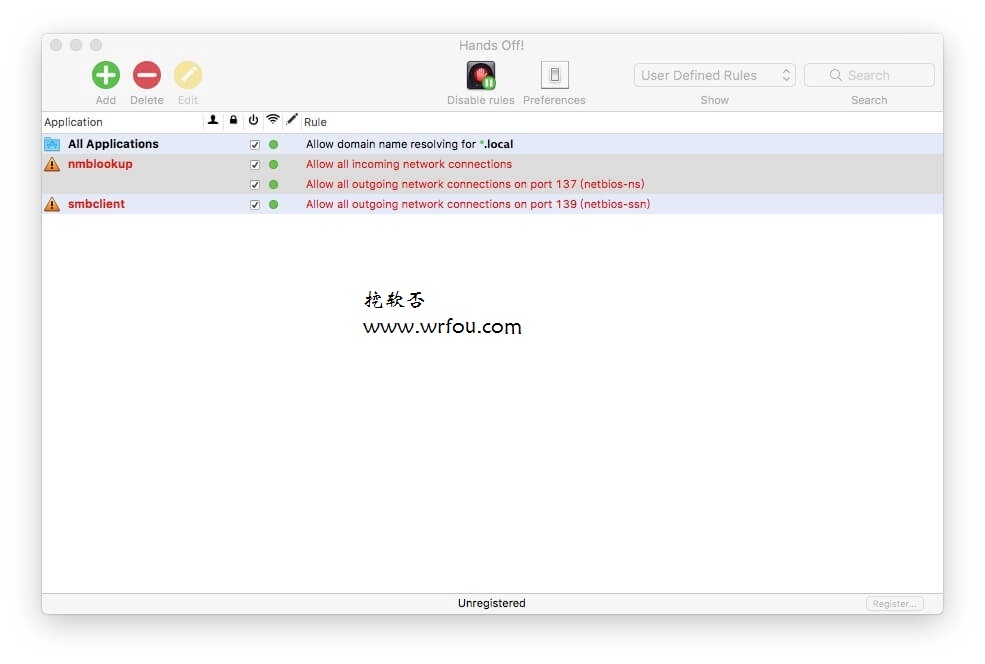
Task: Click the warning icon beside smbclient
Action: point(52,204)
